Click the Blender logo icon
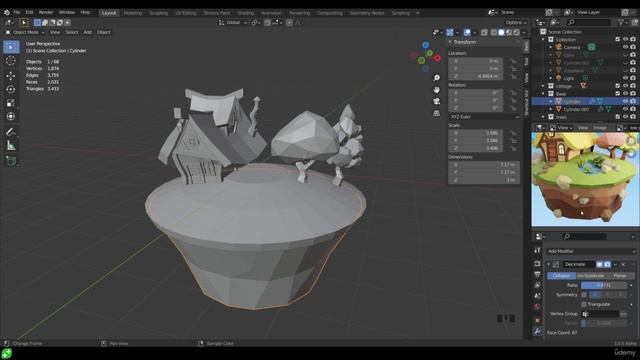Image resolution: width=640 pixels, height=360 pixels. pyautogui.click(x=7, y=12)
